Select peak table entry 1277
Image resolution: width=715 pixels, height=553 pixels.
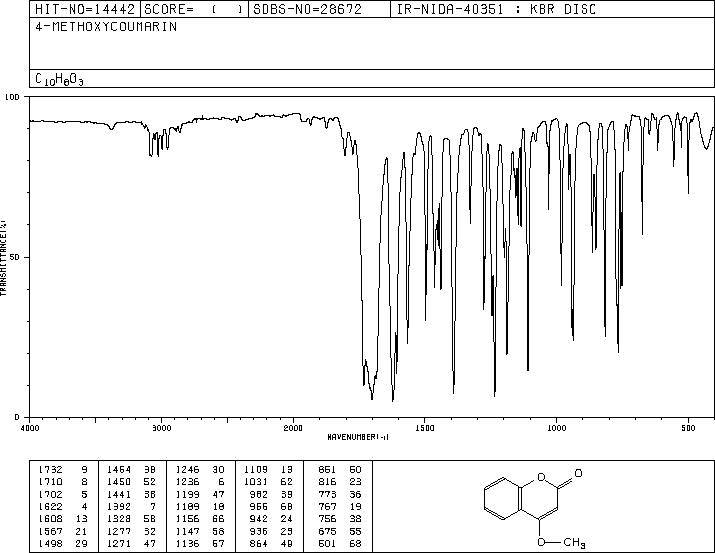[x=132, y=532]
